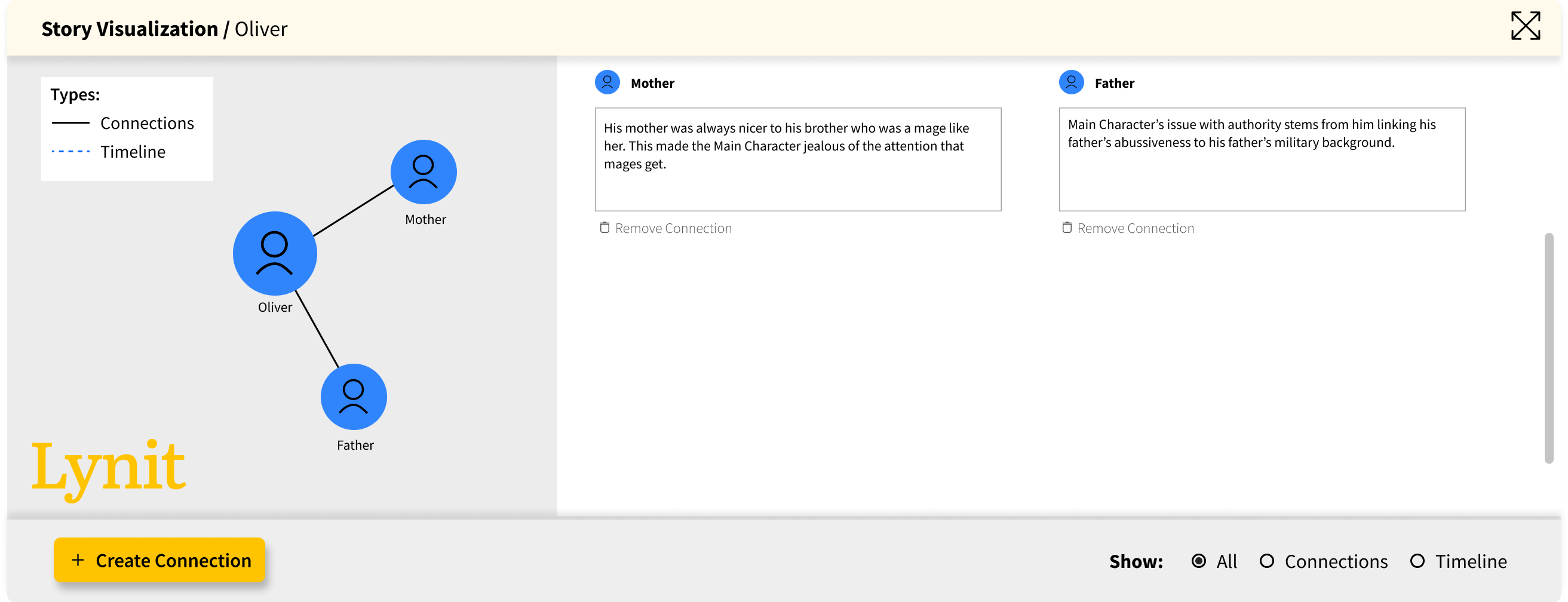This screenshot has height=602, width=1568.
Task: Click the Oliver breadcrumb in the header
Action: coord(261,29)
